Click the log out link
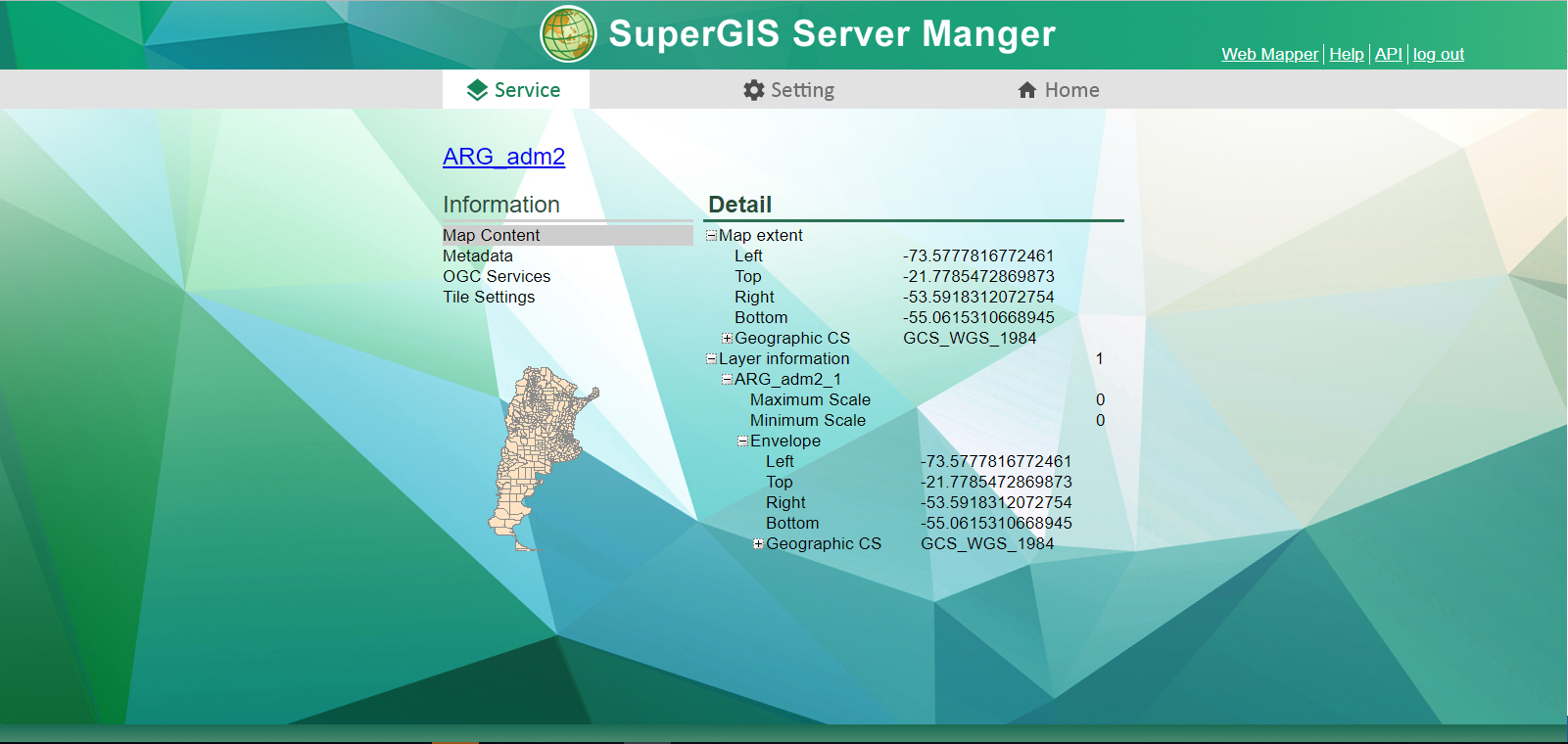The width and height of the screenshot is (1568, 744). tap(1438, 54)
